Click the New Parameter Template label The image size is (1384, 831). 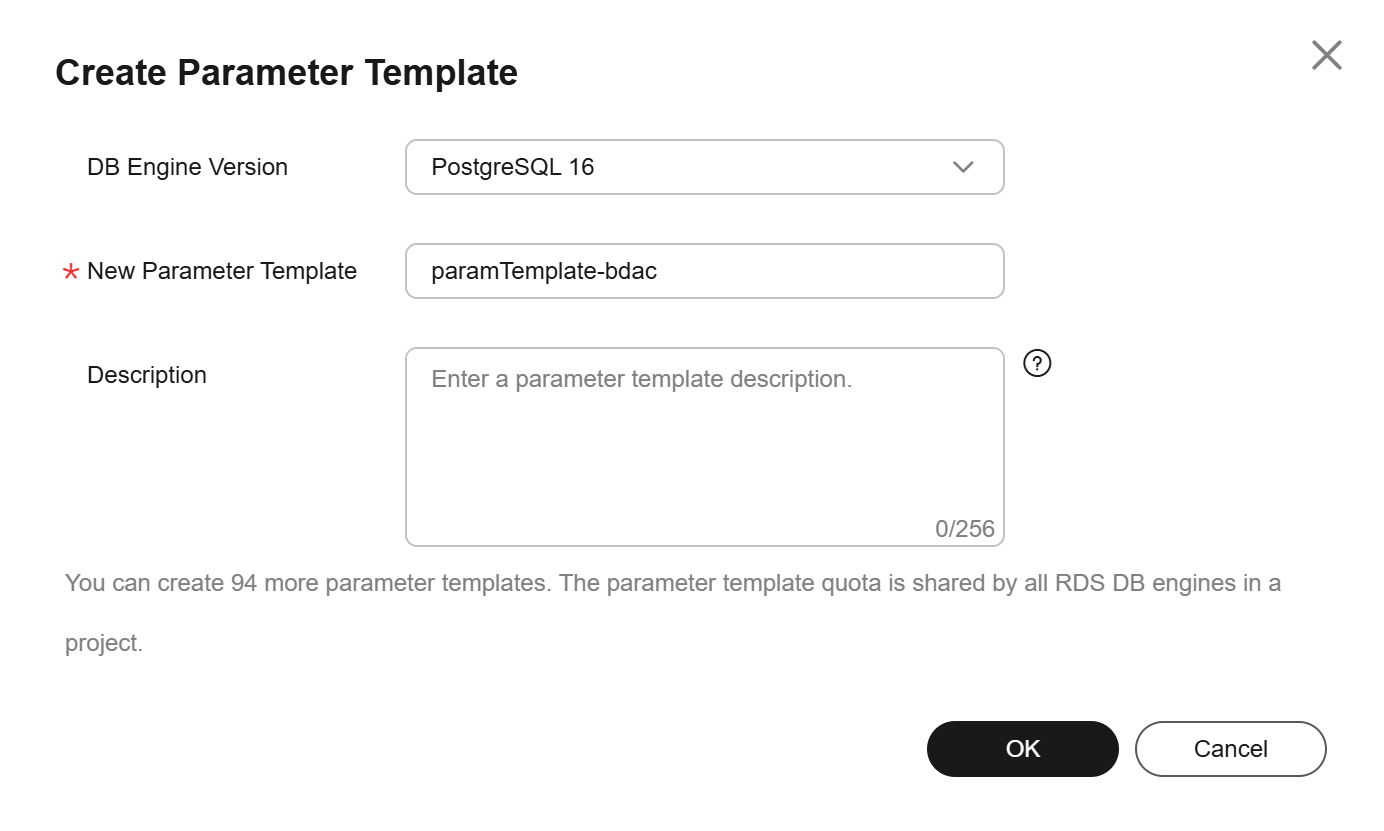(222, 271)
